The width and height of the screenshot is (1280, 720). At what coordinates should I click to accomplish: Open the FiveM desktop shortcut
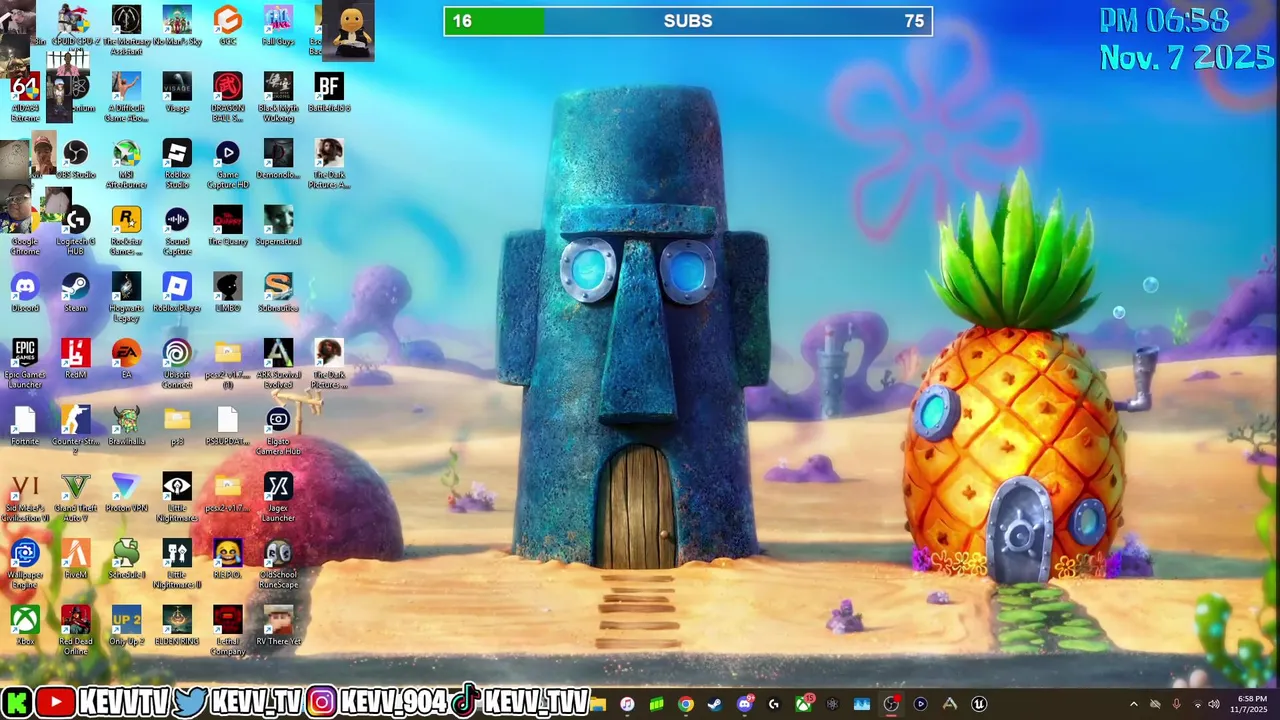pos(75,560)
